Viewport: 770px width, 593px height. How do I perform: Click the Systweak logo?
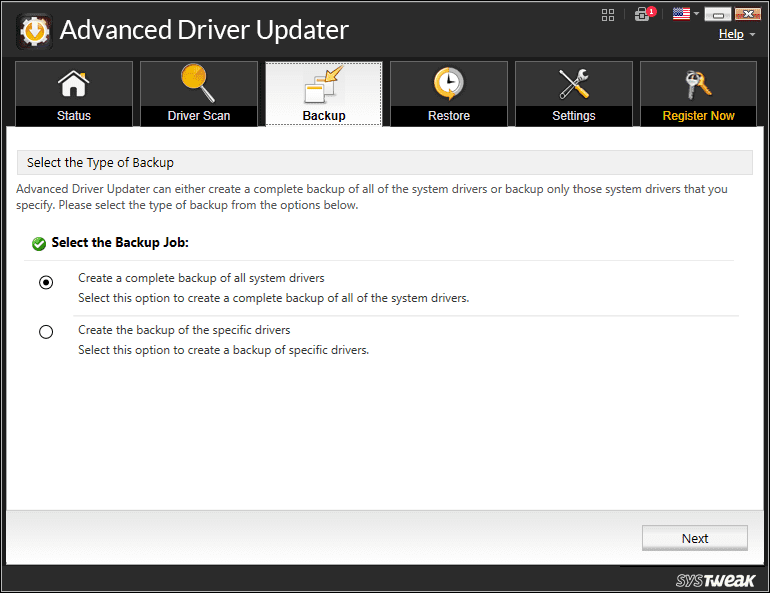click(x=715, y=581)
